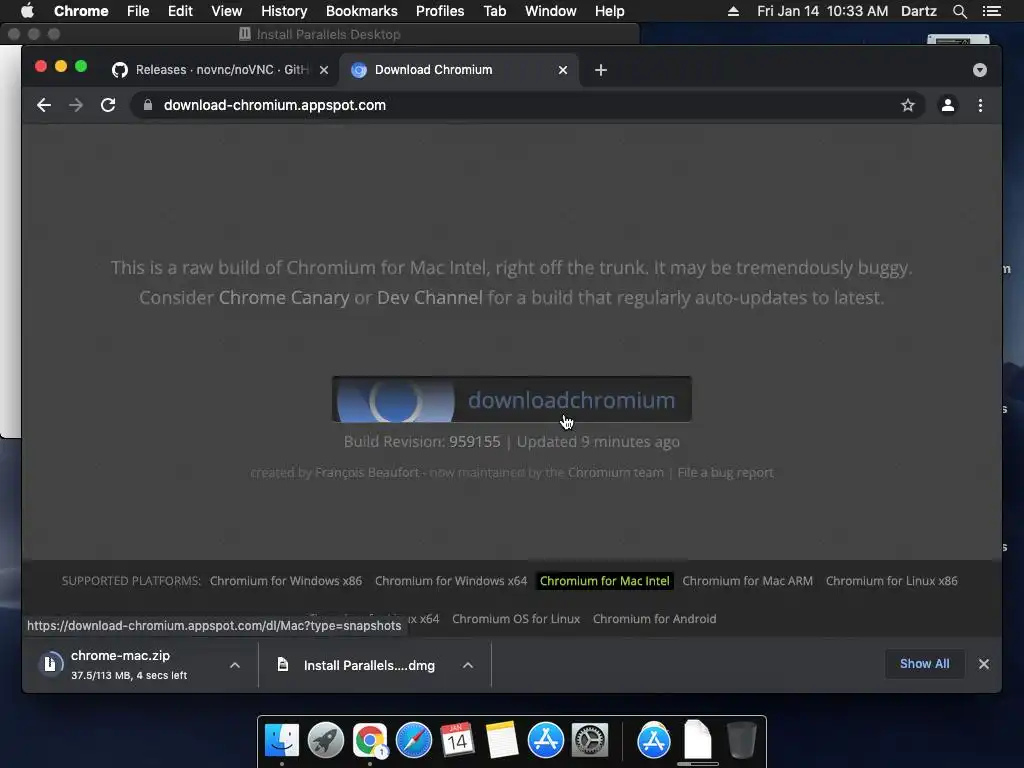
Task: Select Chromium for Mac ARM platform
Action: coord(747,581)
